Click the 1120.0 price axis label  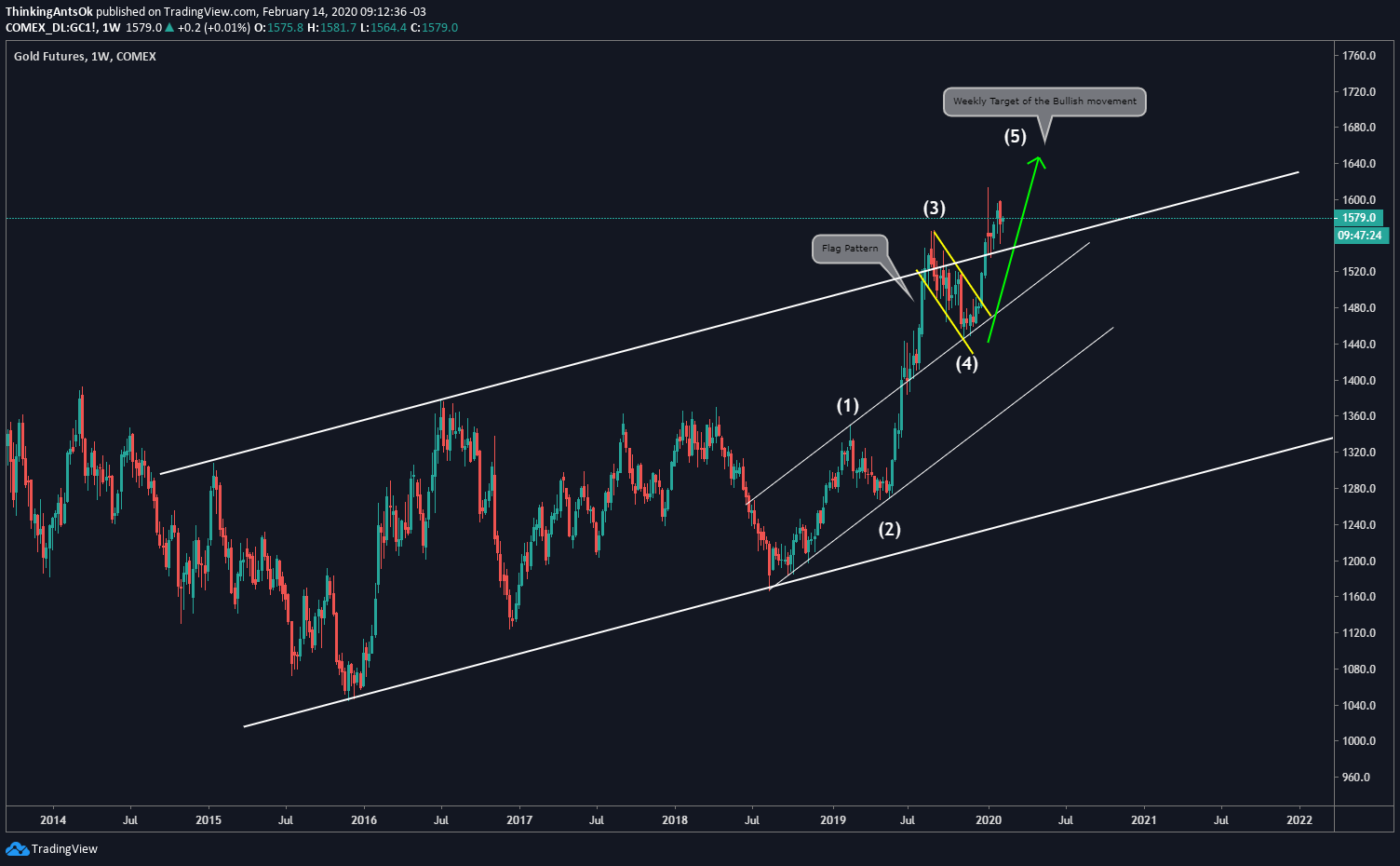pyautogui.click(x=1359, y=633)
